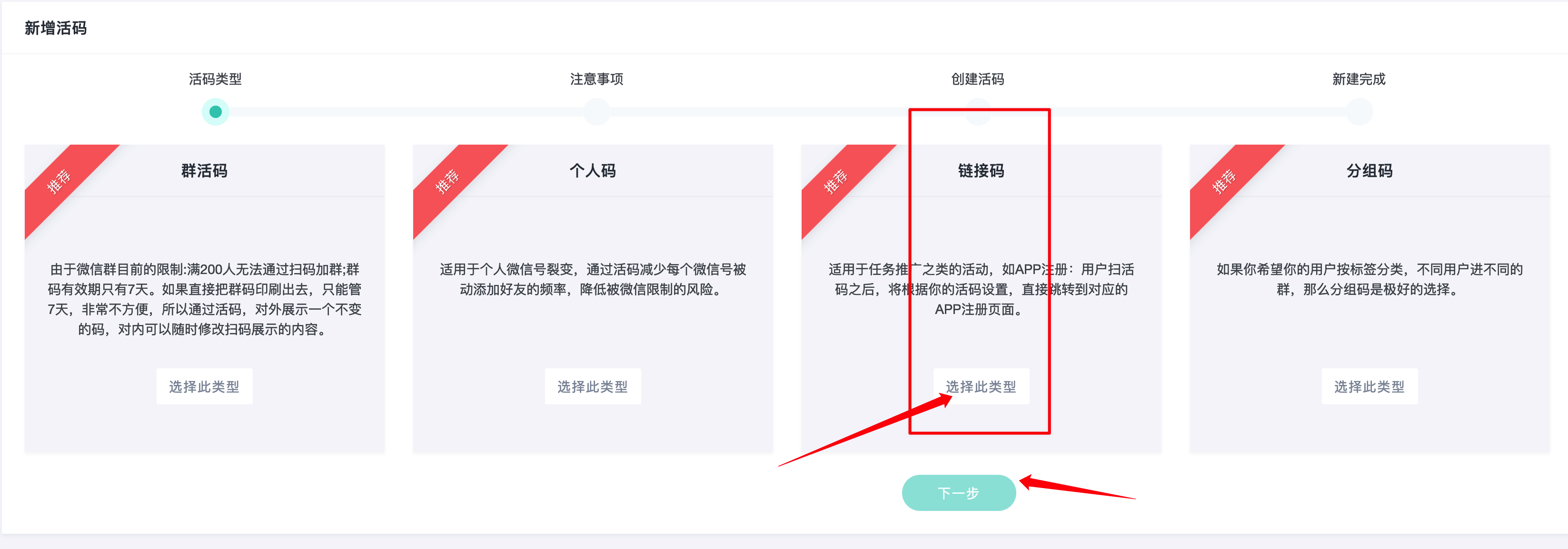This screenshot has width=1568, height=549.
Task: Select the 新建完成 step label
Action: pyautogui.click(x=1359, y=79)
